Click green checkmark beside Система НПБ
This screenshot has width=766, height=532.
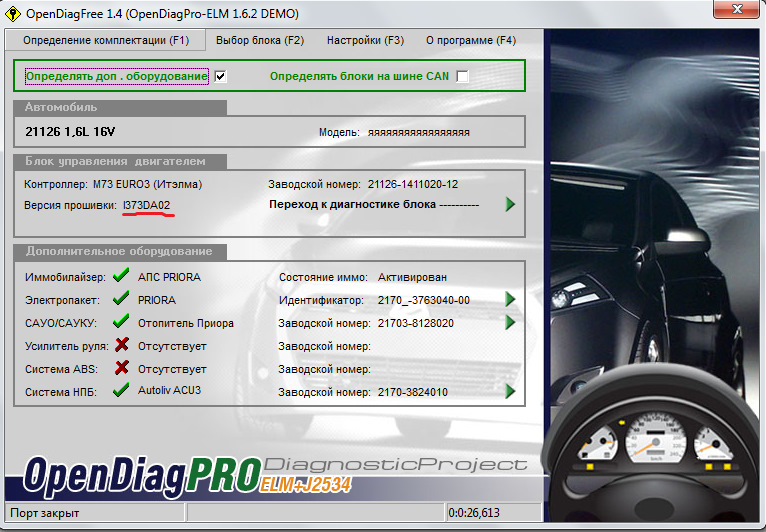(121, 390)
